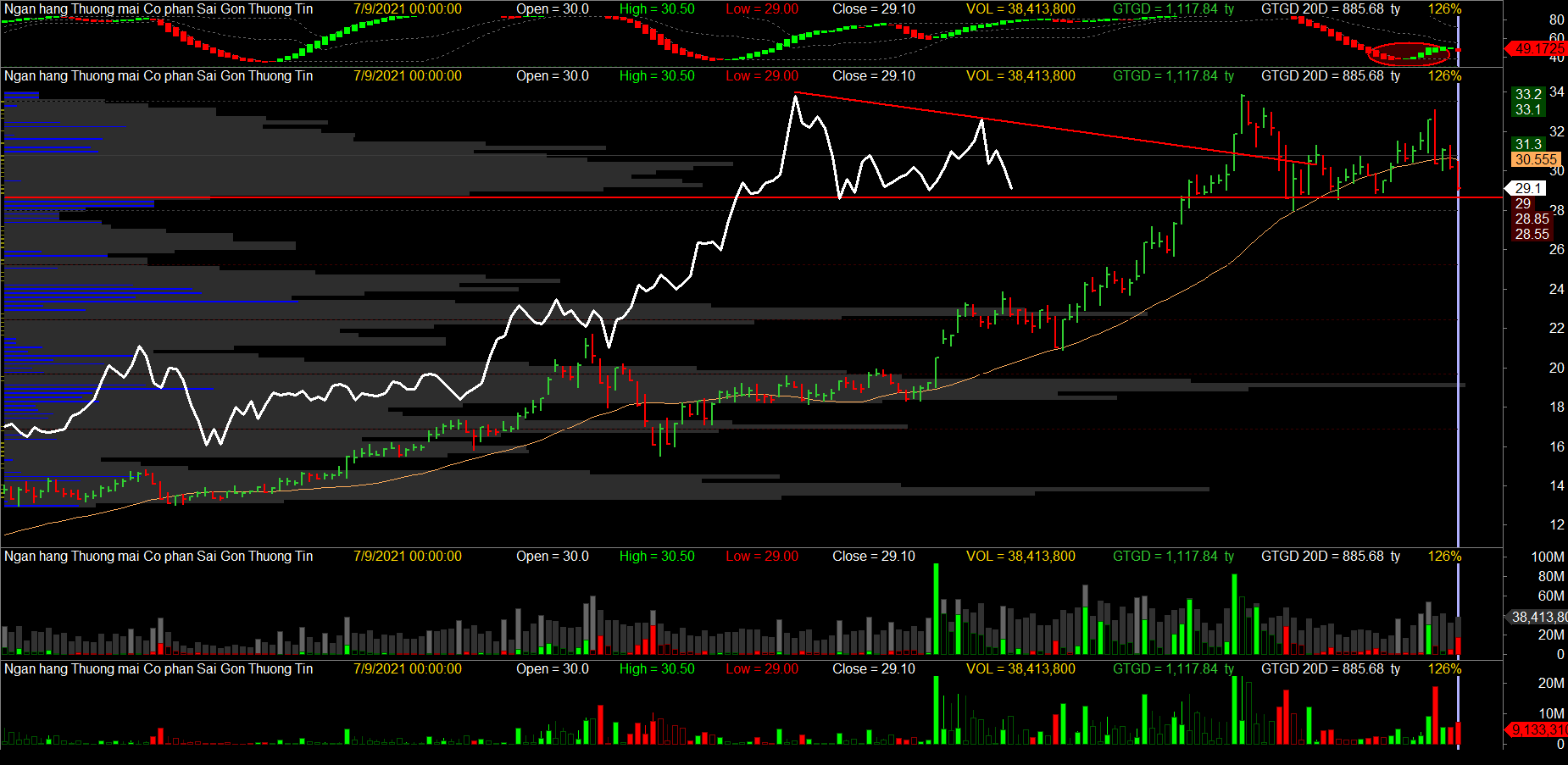Image resolution: width=1568 pixels, height=765 pixels.
Task: Click the 126% value in the bottom pane header
Action: pos(1444,669)
